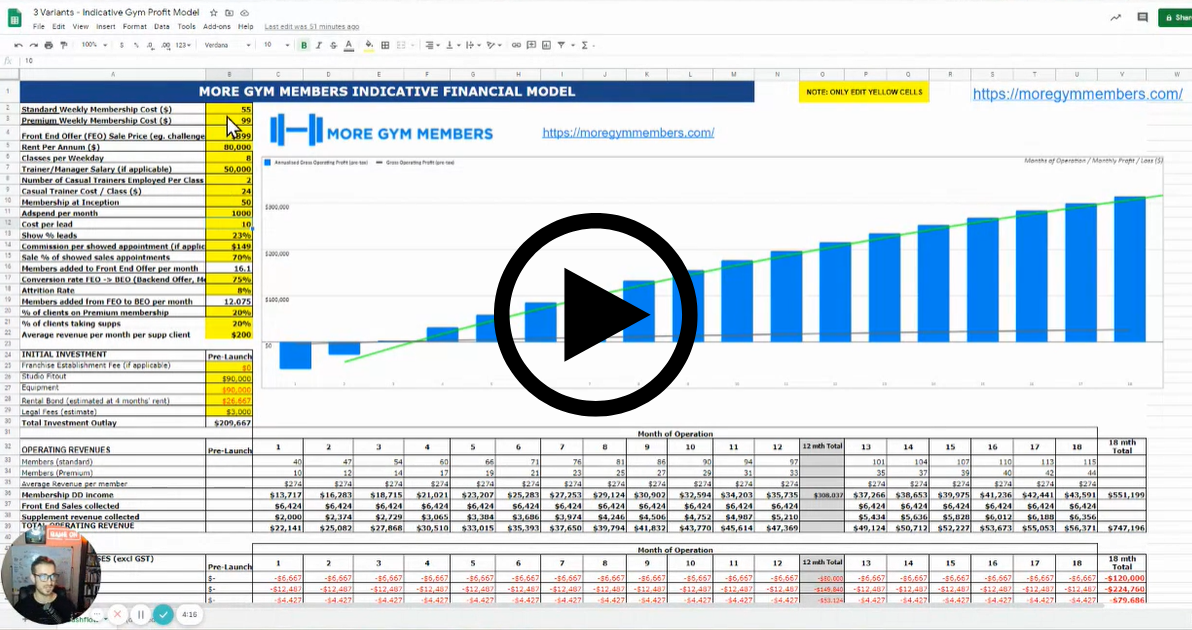The image size is (1192, 630).
Task: Open the Tools menu
Action: [186, 27]
